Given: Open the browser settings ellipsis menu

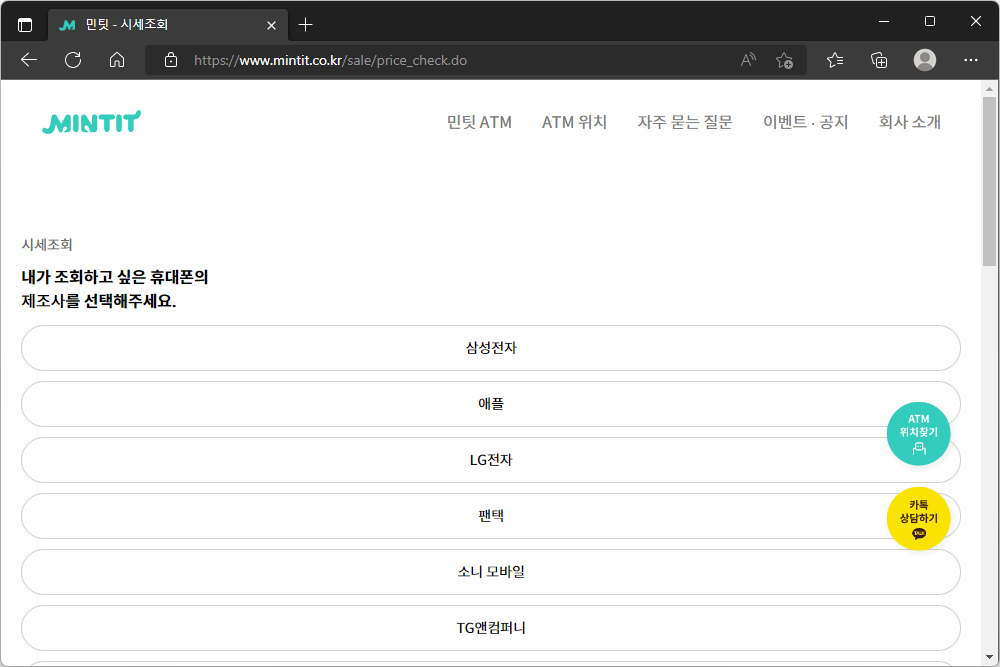Looking at the screenshot, I should pos(971,60).
